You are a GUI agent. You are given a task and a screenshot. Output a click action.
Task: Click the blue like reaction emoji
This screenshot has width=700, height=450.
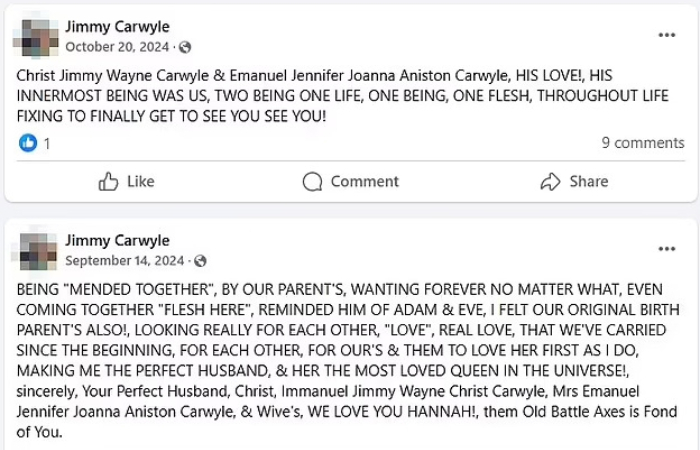(x=27, y=143)
